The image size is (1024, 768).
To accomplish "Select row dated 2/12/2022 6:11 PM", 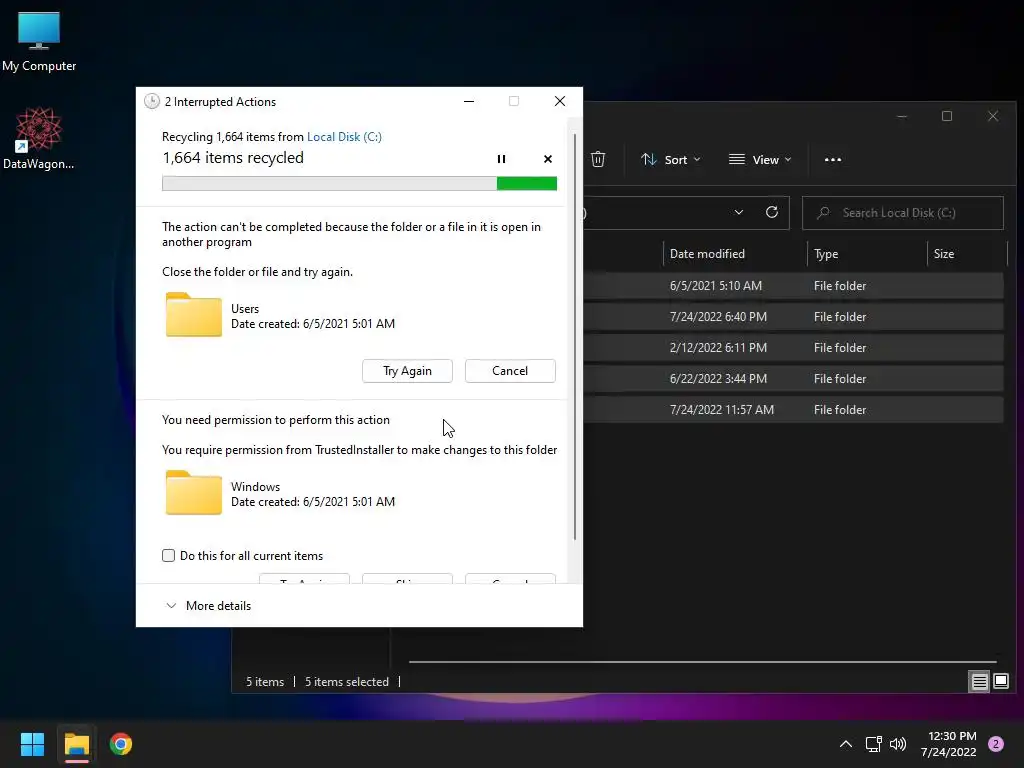I will [x=793, y=348].
